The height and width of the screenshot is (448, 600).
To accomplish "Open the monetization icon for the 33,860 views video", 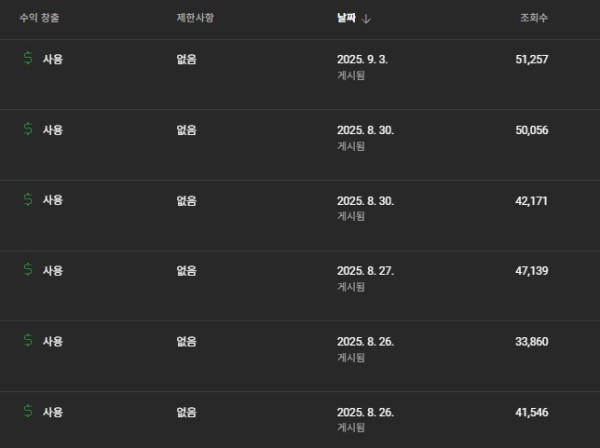I will tap(28, 341).
